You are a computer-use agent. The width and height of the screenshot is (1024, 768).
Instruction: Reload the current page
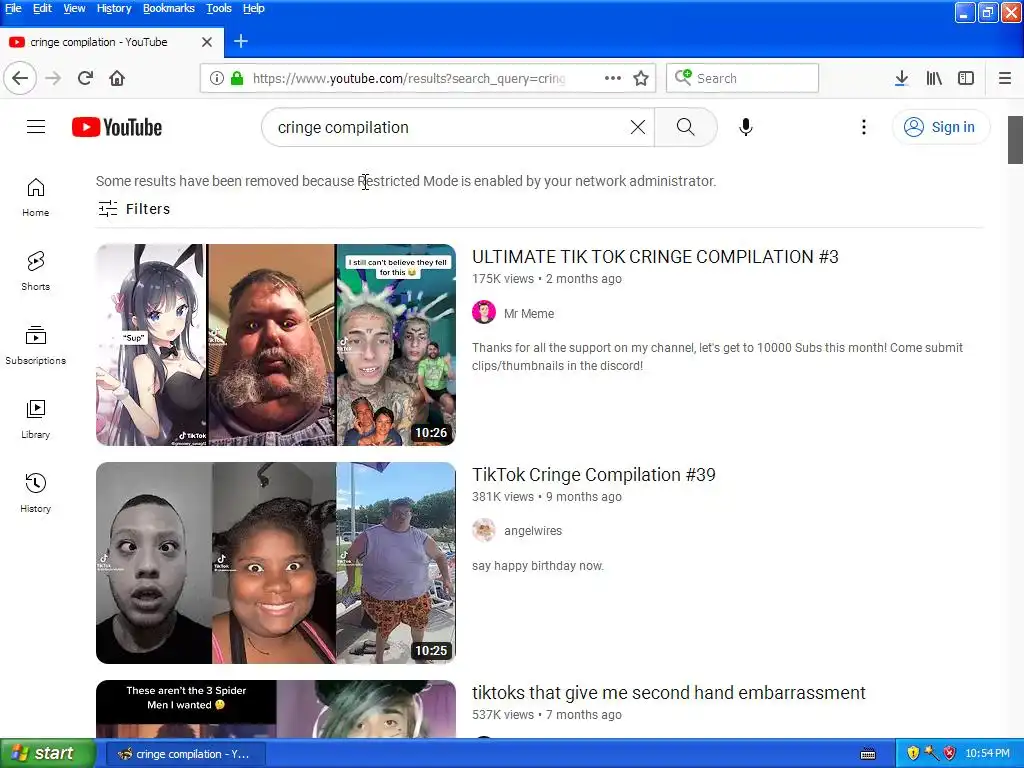click(x=85, y=78)
